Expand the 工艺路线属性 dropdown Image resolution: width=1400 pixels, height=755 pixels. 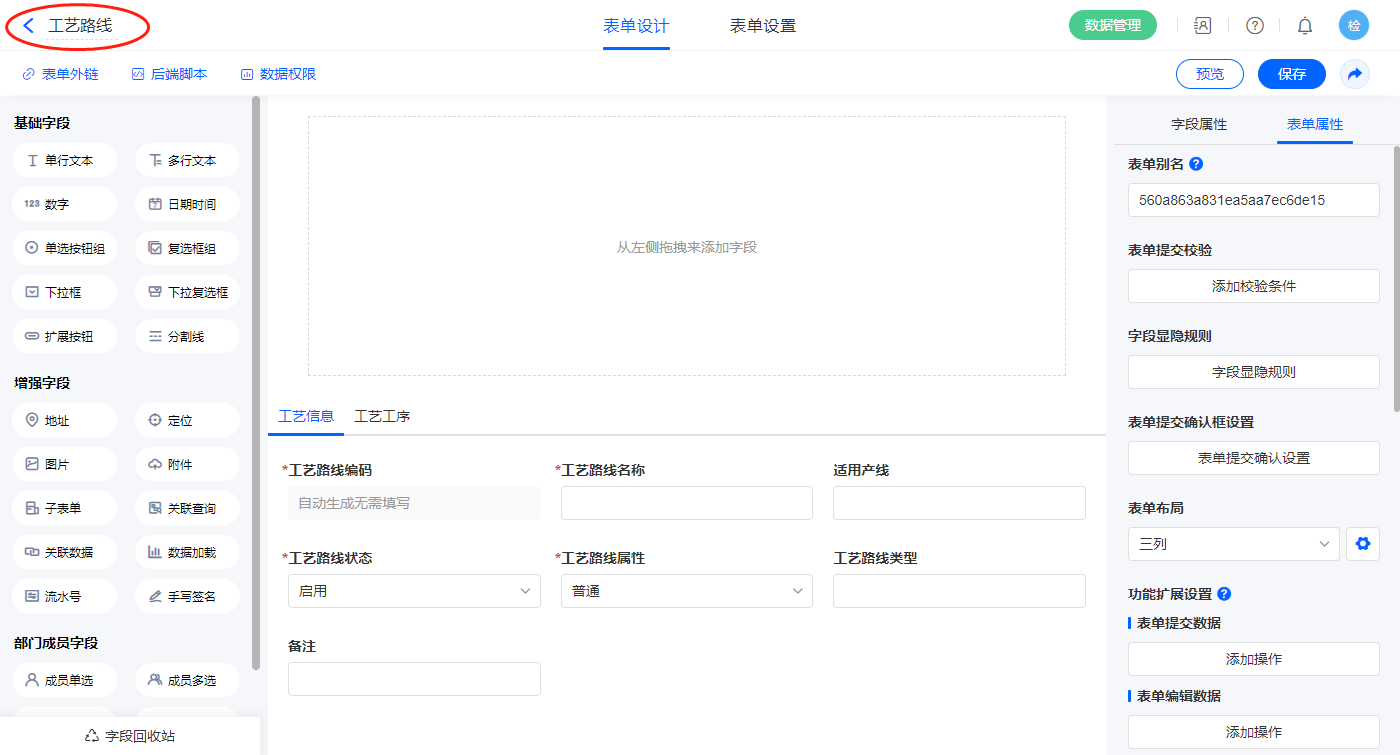tap(686, 591)
